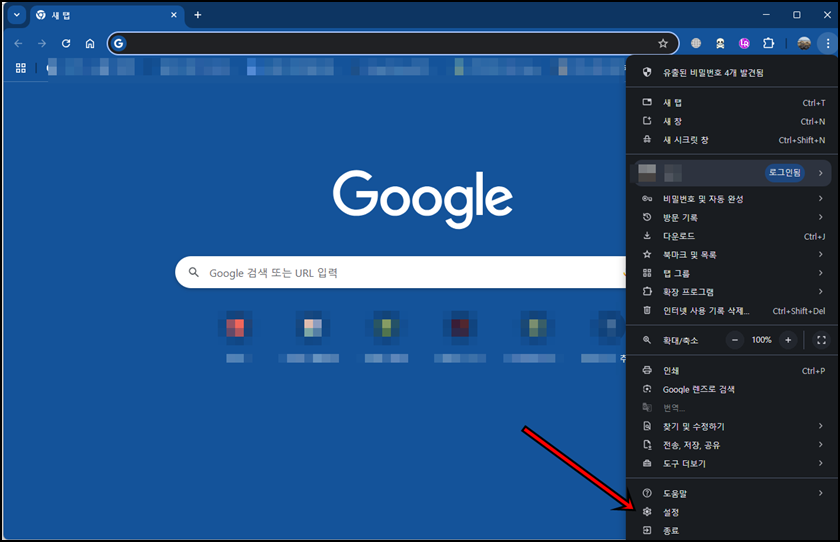The height and width of the screenshot is (542, 840).
Task: Expand 찾기 및 수정하기 submenu
Action: [x=732, y=426]
